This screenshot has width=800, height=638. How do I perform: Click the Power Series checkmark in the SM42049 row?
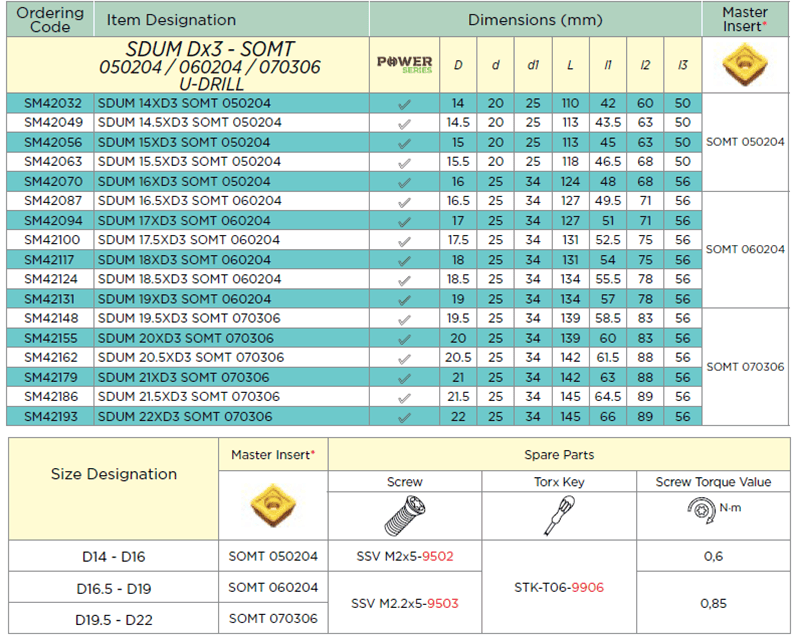click(404, 124)
